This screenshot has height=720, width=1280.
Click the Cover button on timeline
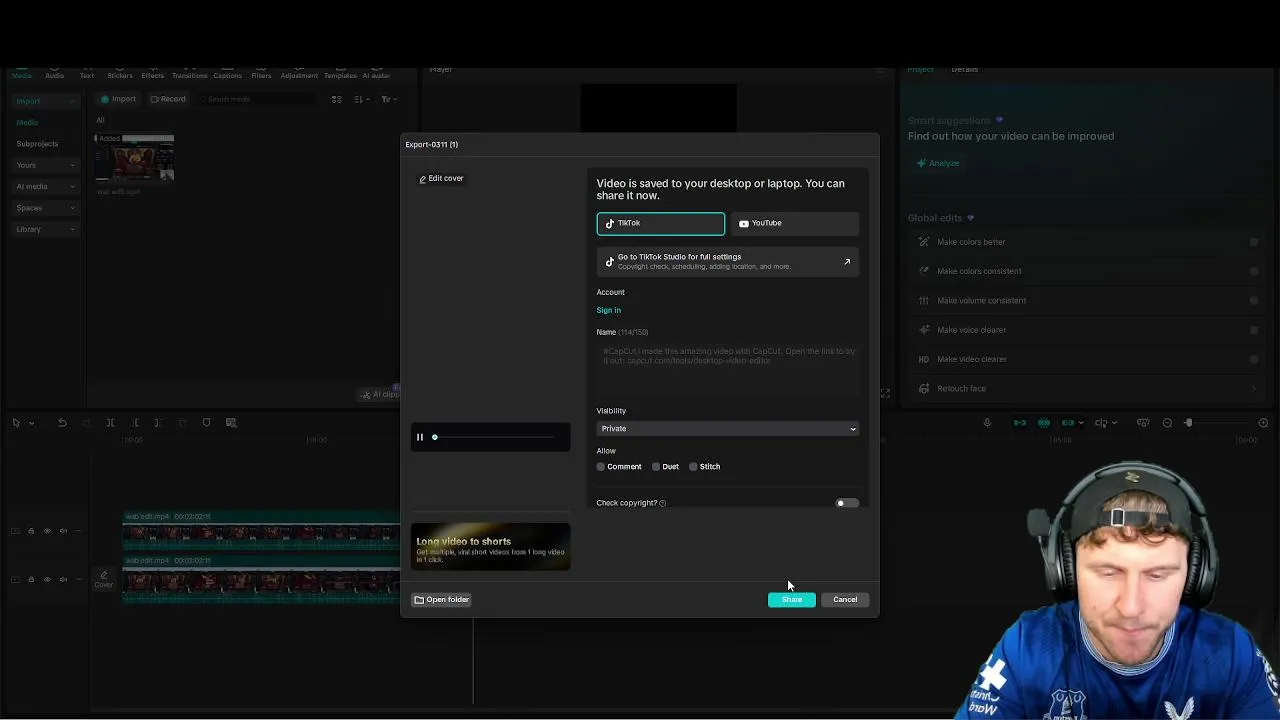(x=103, y=579)
